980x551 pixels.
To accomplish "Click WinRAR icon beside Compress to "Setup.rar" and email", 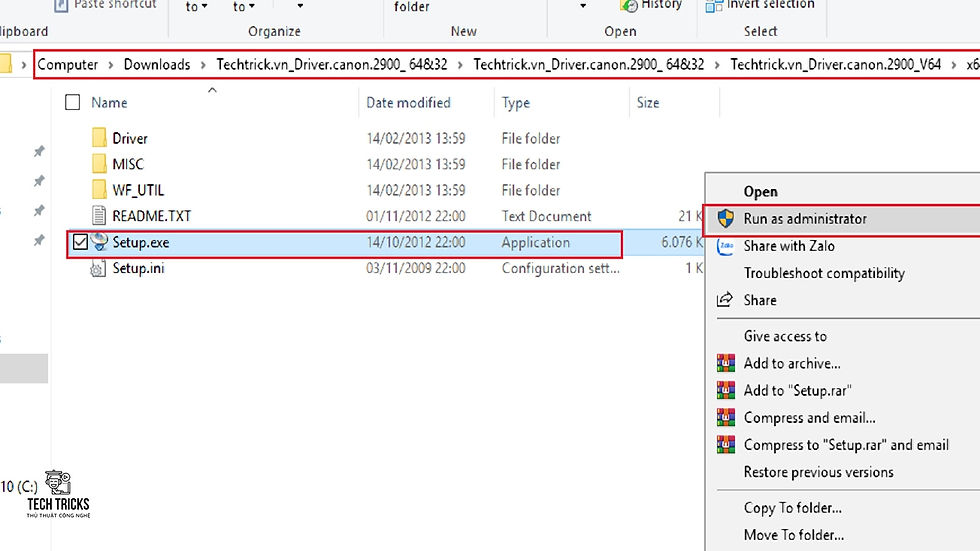I will point(726,445).
